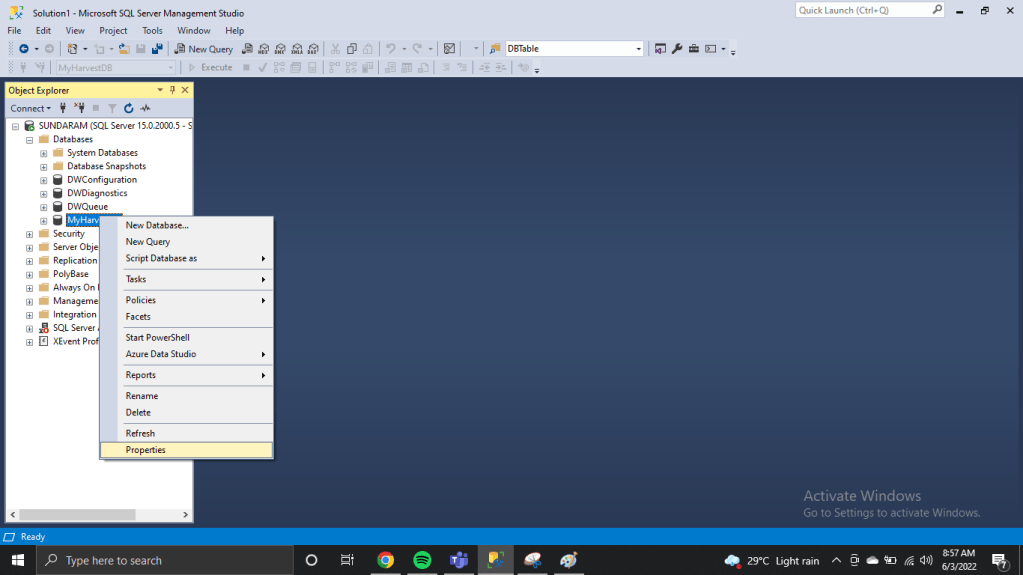Click the Activity Monitor icon in Object Explorer
This screenshot has width=1023, height=575.
tap(145, 108)
